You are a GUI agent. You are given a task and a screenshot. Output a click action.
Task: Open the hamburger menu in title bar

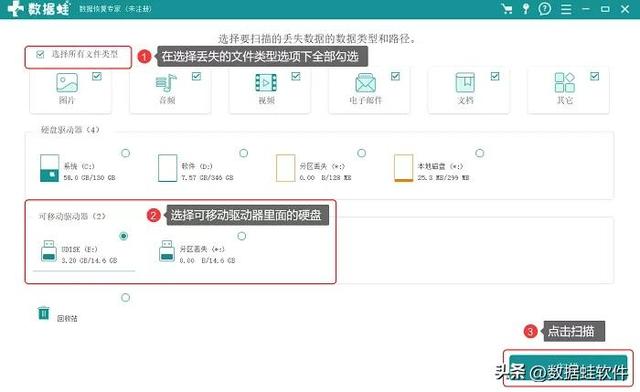[566, 9]
